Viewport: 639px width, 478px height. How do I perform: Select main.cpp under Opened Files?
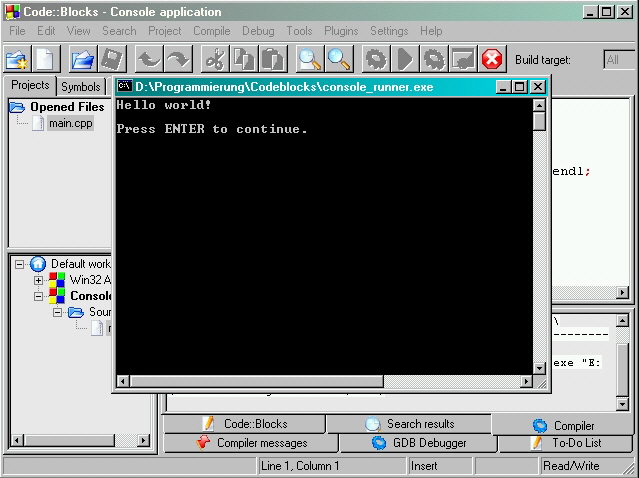tap(71, 123)
